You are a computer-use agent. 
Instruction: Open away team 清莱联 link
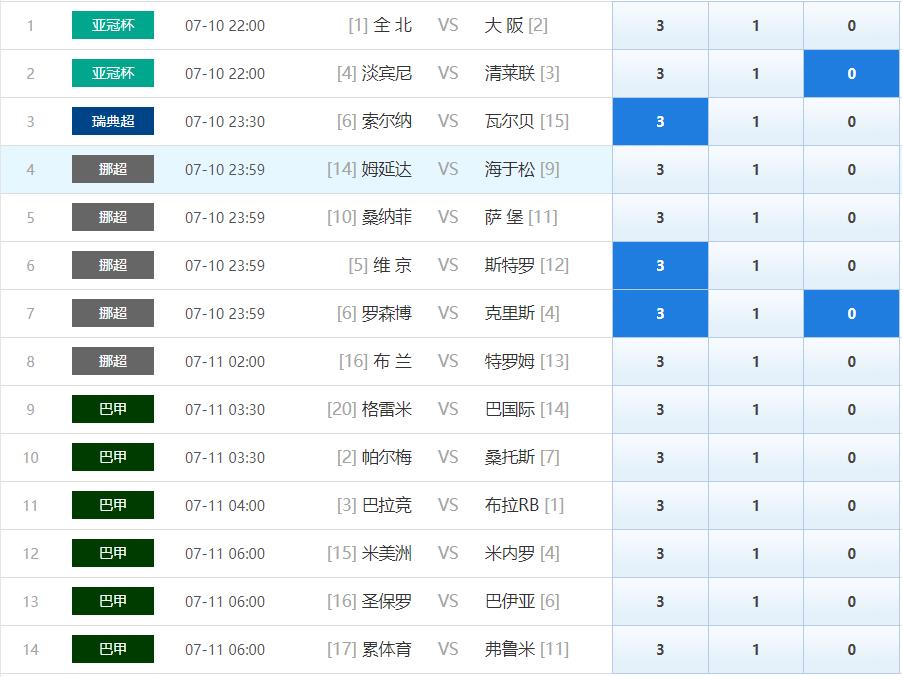[510, 73]
